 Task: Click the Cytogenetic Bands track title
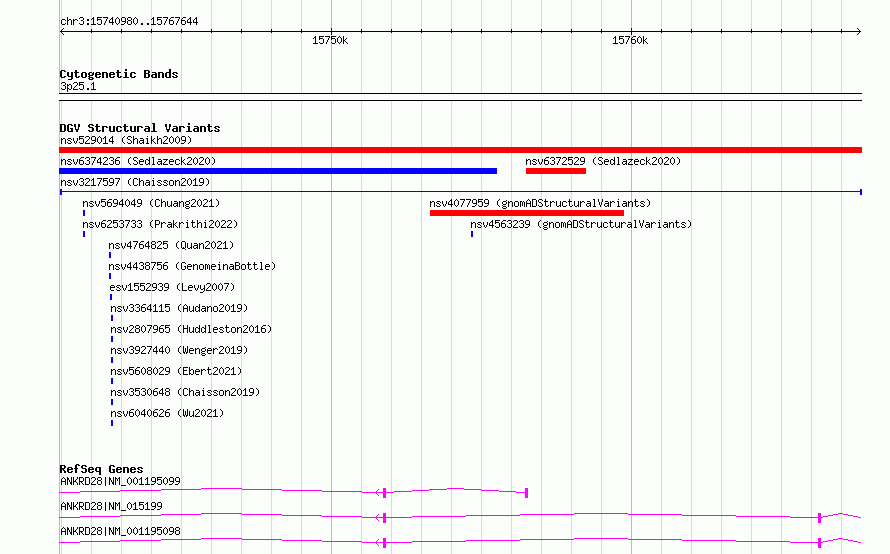[x=119, y=74]
